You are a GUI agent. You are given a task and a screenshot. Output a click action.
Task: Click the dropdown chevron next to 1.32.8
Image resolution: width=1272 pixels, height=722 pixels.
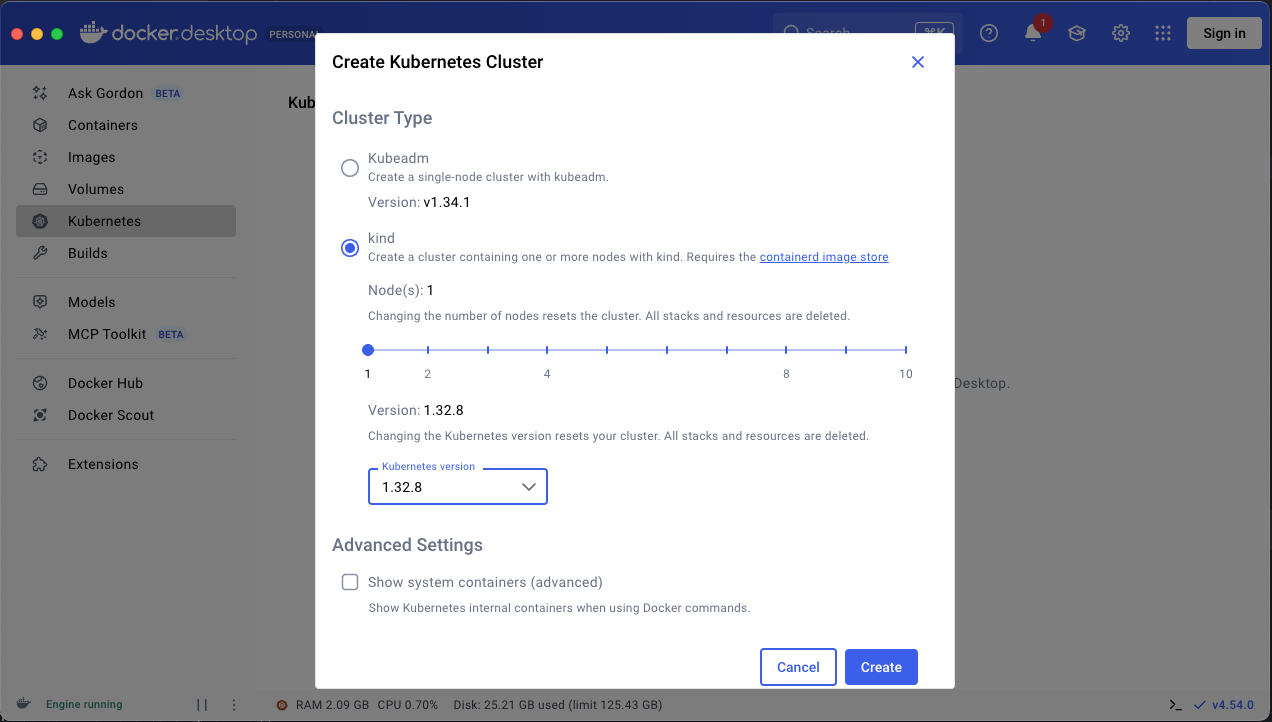point(530,487)
